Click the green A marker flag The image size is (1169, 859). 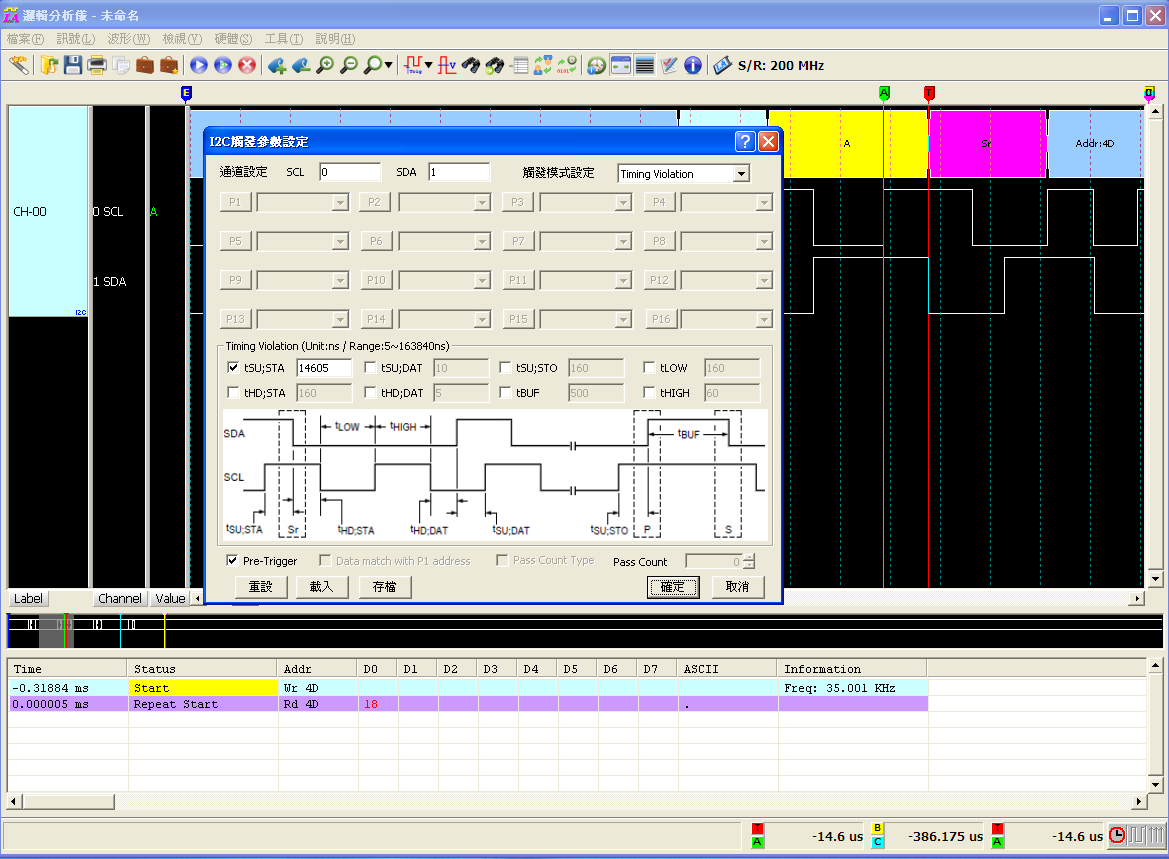[x=883, y=93]
